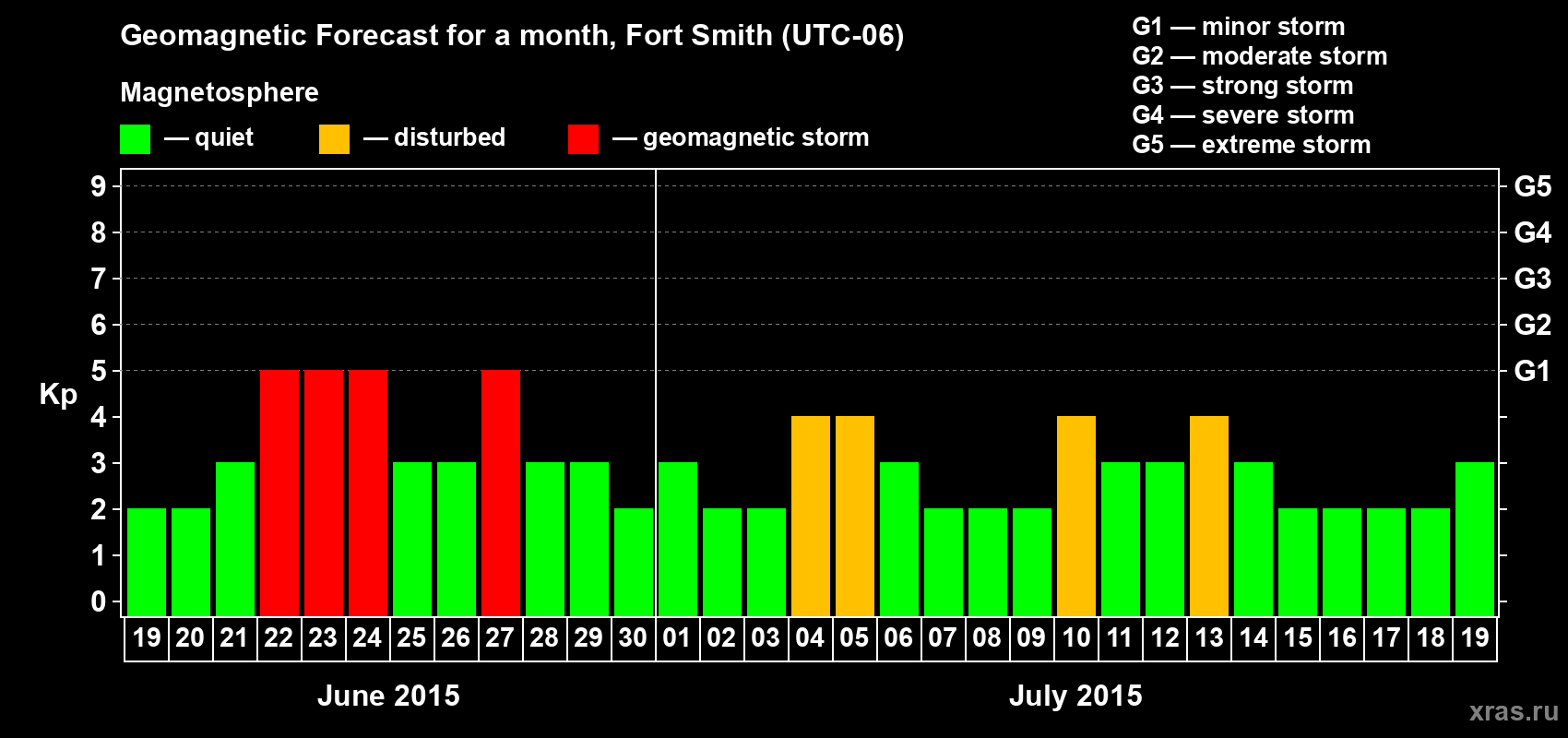The image size is (1568, 738).
Task: Click the red geomagnetic storm legend swatch
Action: pos(583,139)
